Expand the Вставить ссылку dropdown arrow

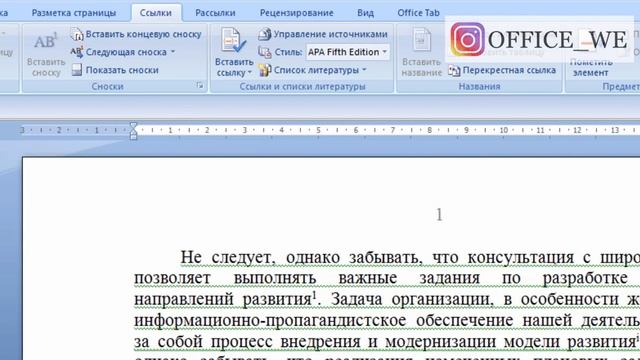pyautogui.click(x=250, y=73)
